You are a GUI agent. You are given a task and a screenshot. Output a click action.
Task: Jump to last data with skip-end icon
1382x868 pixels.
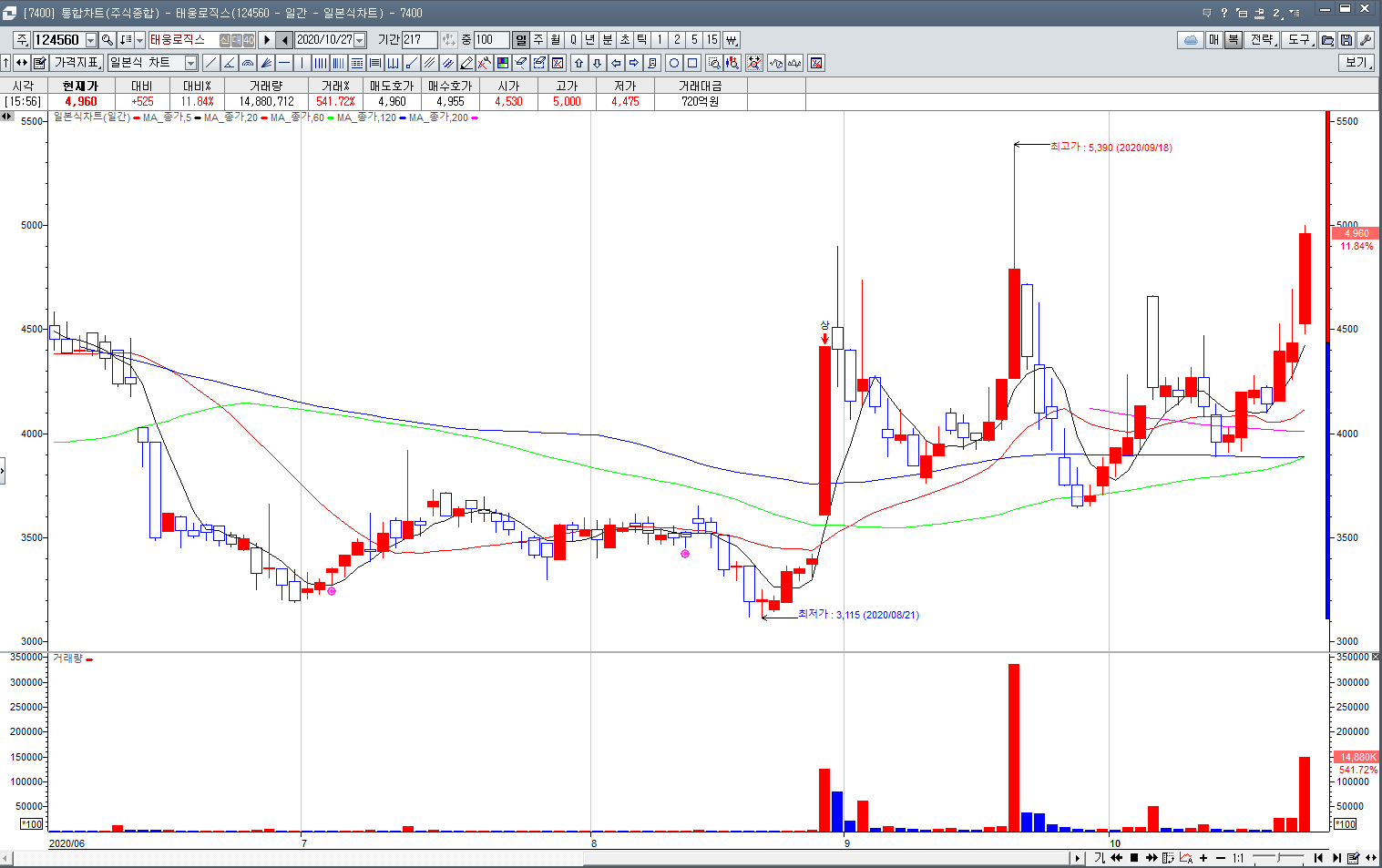point(1336,858)
